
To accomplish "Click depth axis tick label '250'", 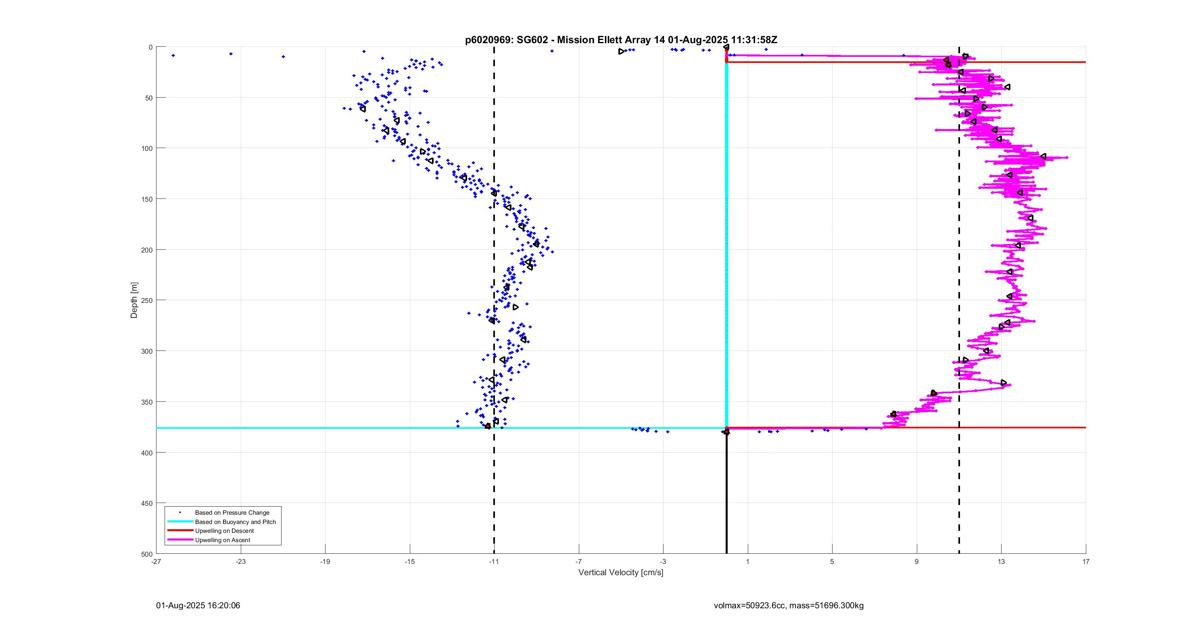I will 146,300.
